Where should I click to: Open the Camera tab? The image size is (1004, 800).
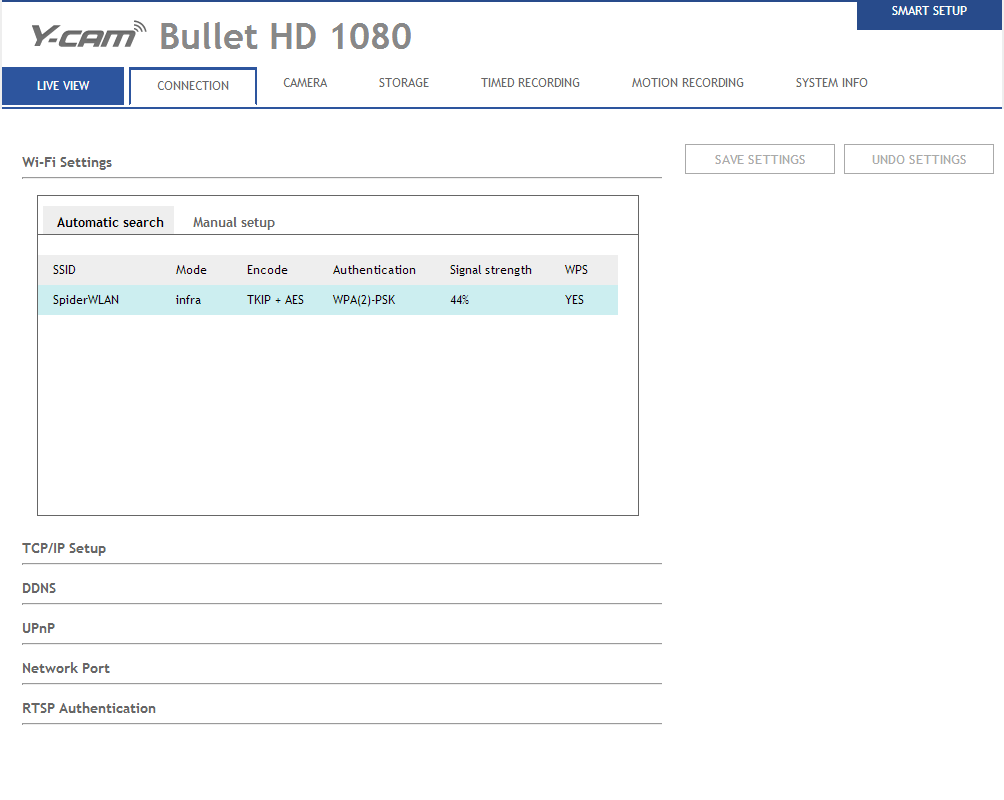(x=305, y=83)
